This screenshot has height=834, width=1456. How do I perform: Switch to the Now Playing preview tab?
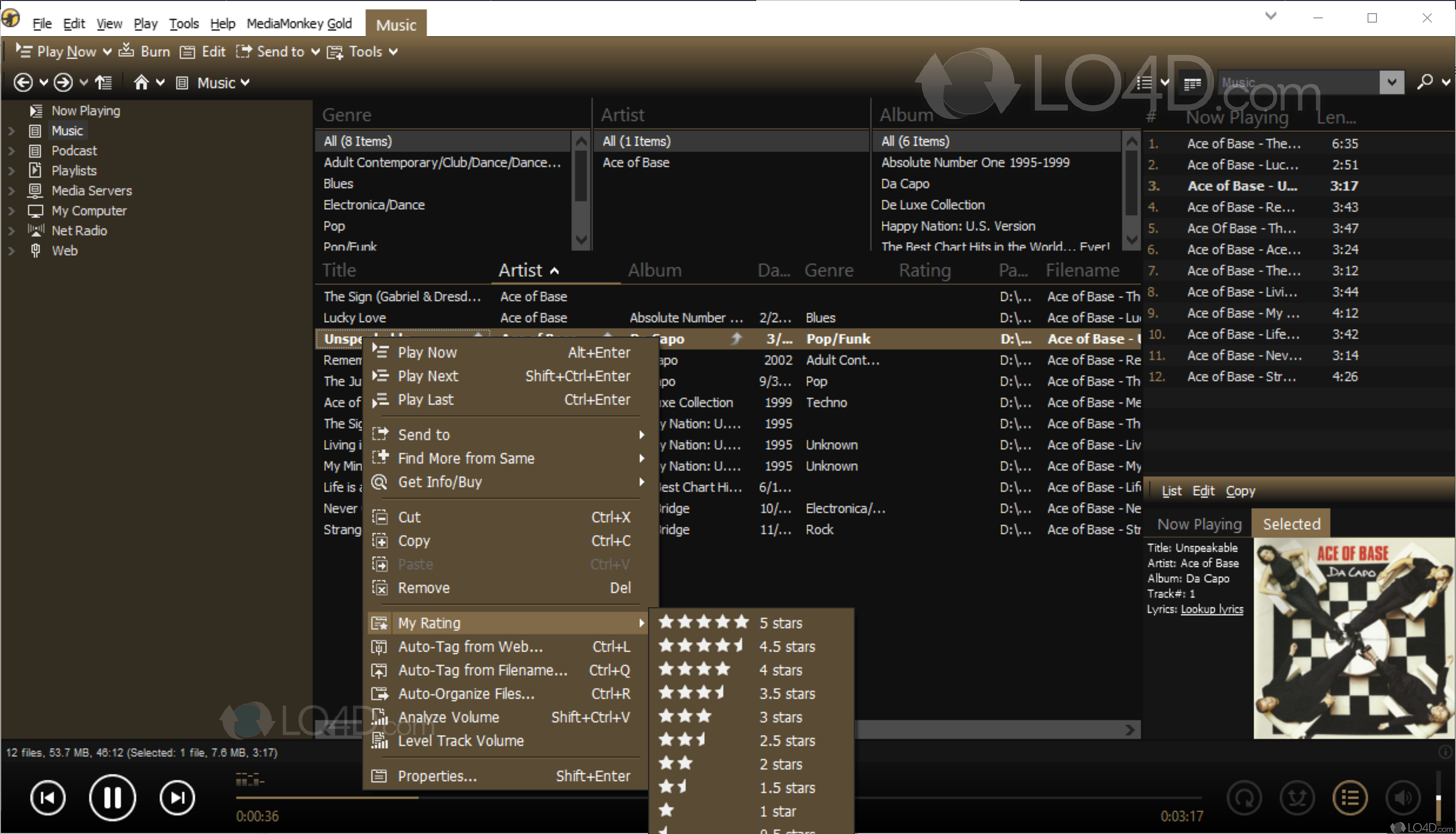[x=1199, y=524]
